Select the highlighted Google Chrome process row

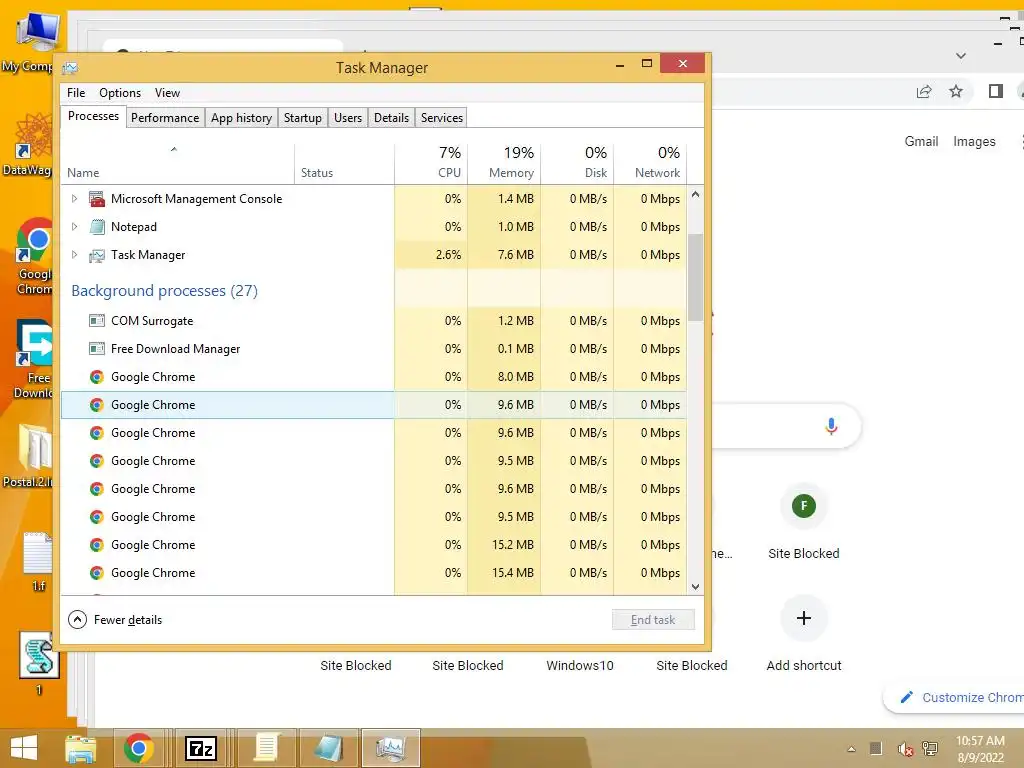(x=374, y=405)
